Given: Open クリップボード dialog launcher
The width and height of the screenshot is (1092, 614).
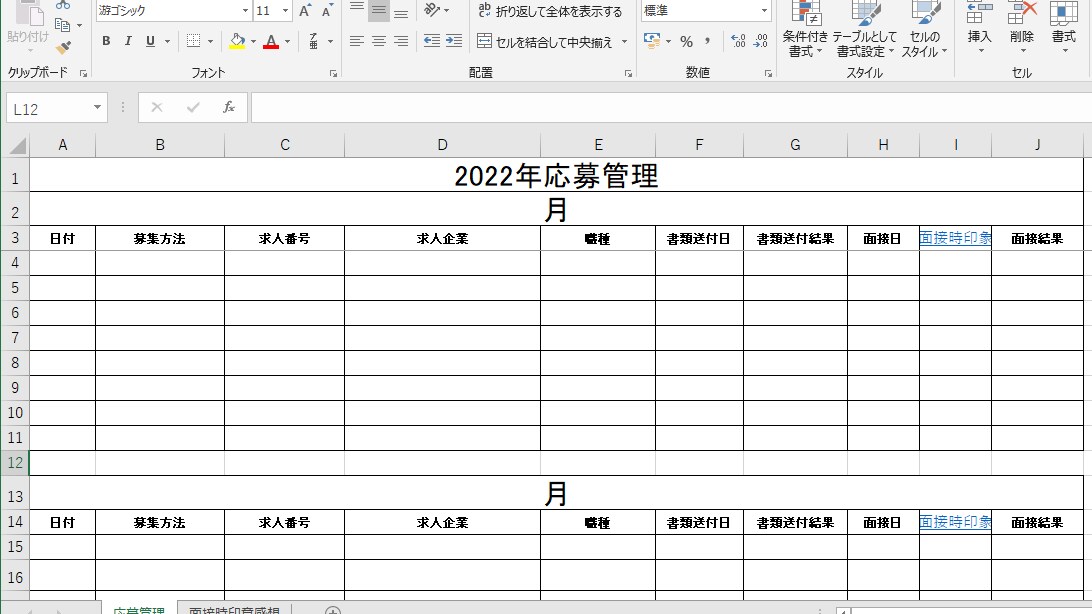Looking at the screenshot, I should [84, 73].
